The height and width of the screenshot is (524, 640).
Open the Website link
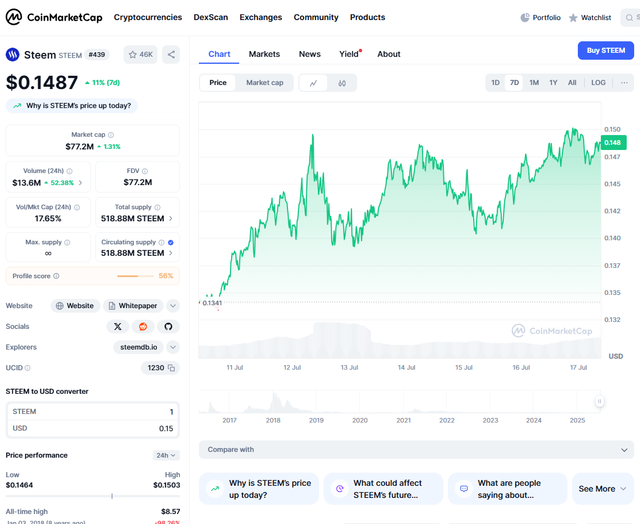click(x=75, y=306)
